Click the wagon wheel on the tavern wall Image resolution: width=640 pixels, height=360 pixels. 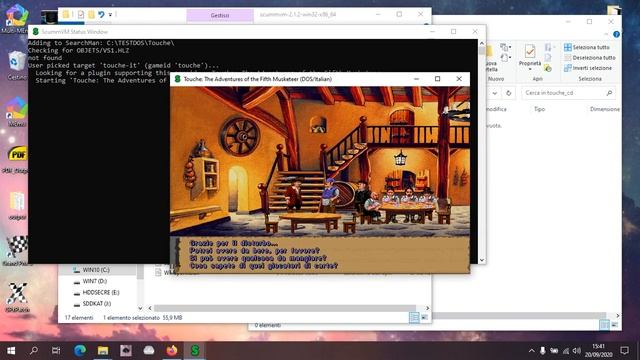pos(240,137)
